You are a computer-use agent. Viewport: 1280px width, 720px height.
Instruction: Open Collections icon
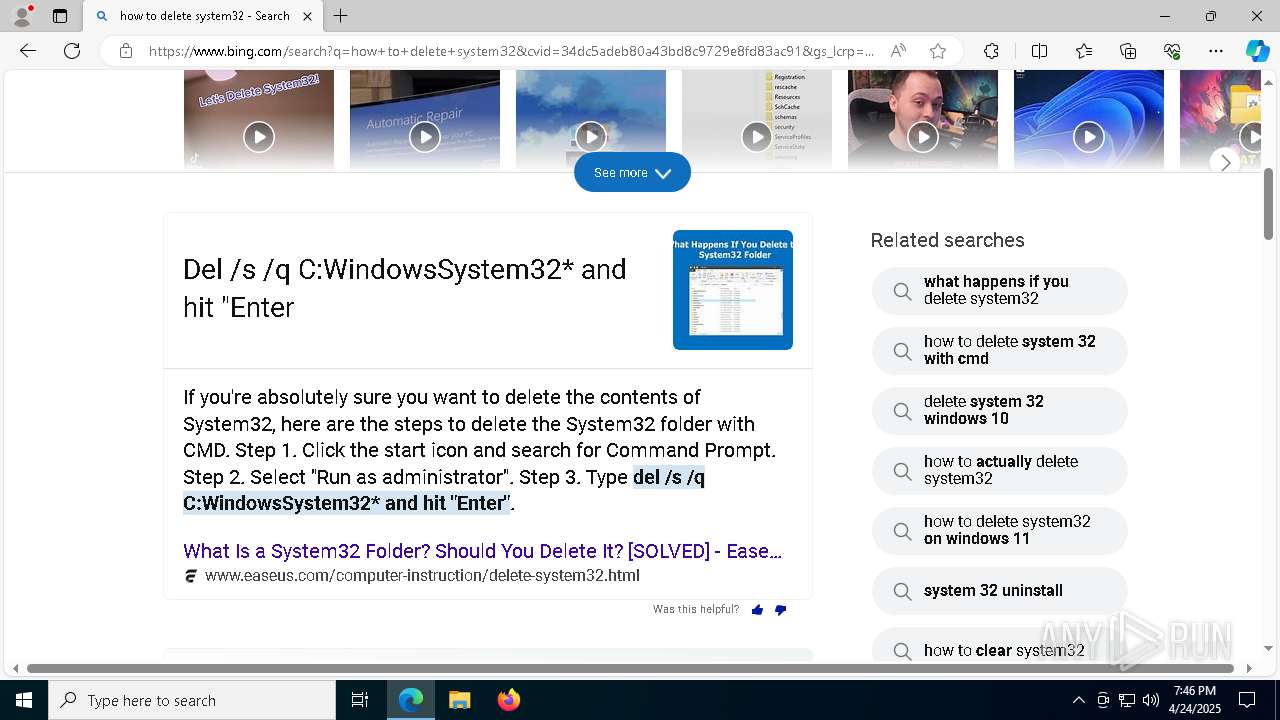click(x=1128, y=51)
